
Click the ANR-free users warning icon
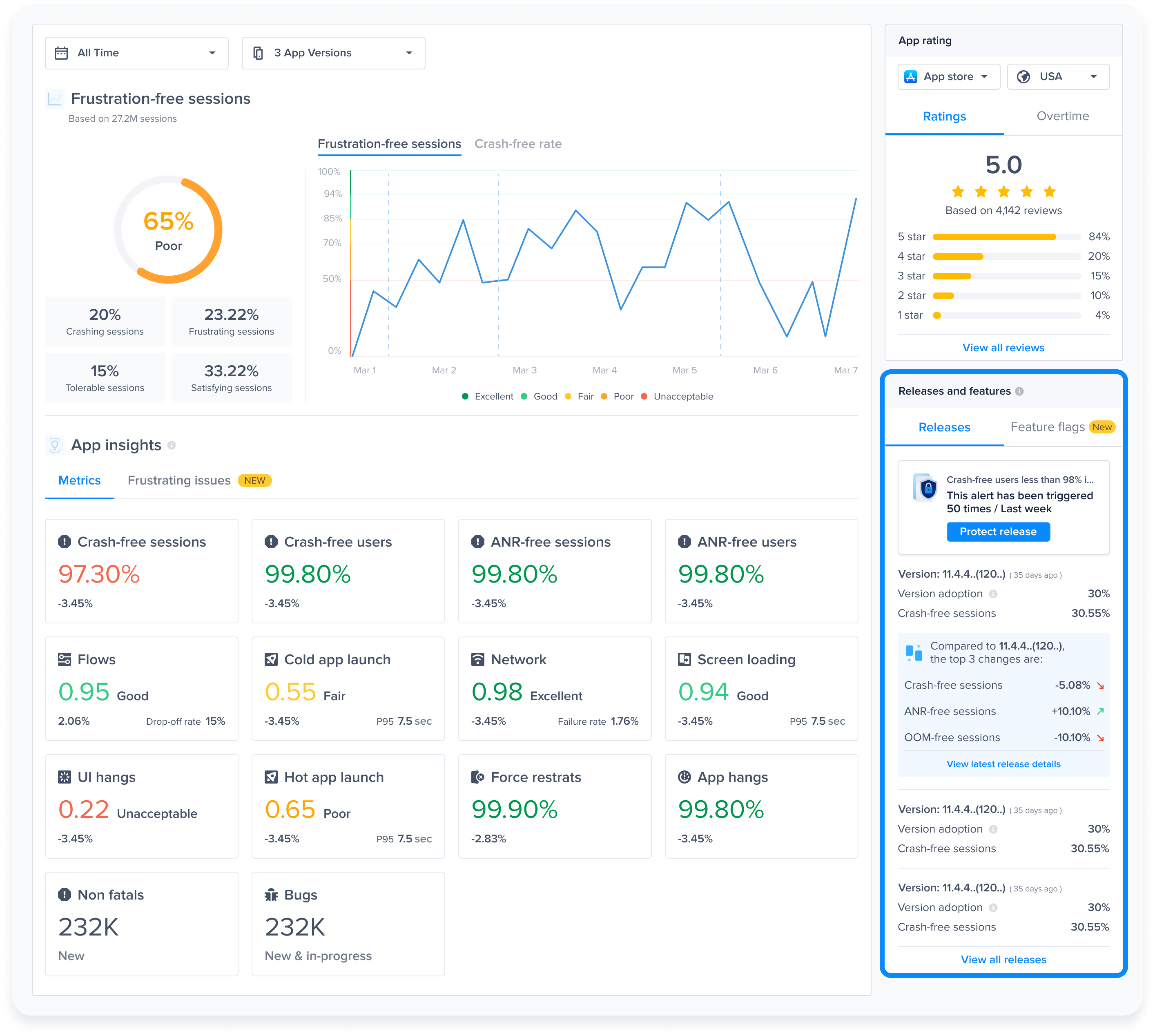point(684,541)
